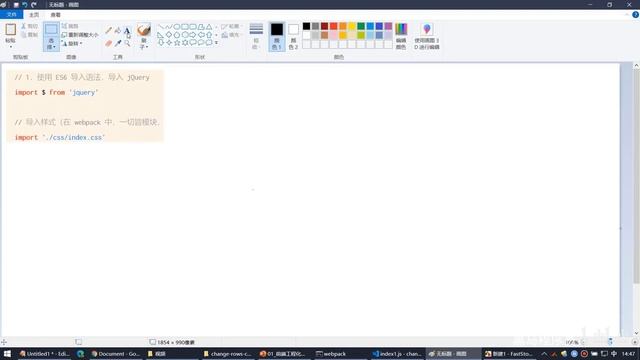Choose the orange palette swatch

coord(343,27)
